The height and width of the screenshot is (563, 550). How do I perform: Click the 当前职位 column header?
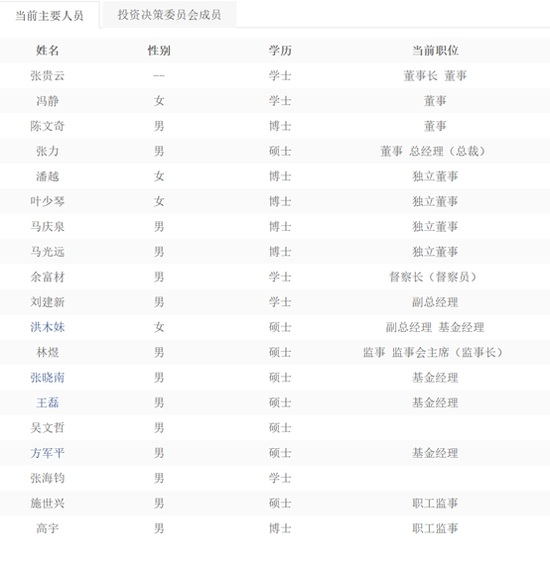435,50
